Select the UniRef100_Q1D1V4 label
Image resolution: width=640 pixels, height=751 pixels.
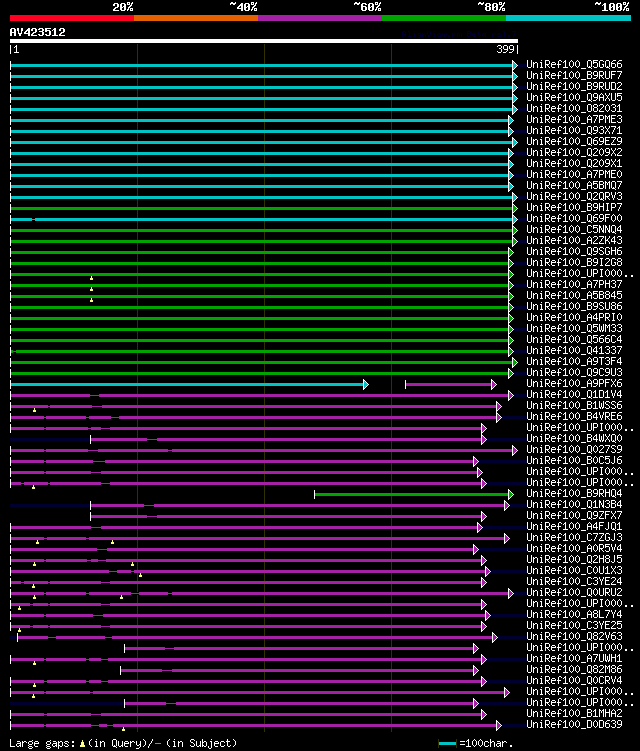point(574,394)
